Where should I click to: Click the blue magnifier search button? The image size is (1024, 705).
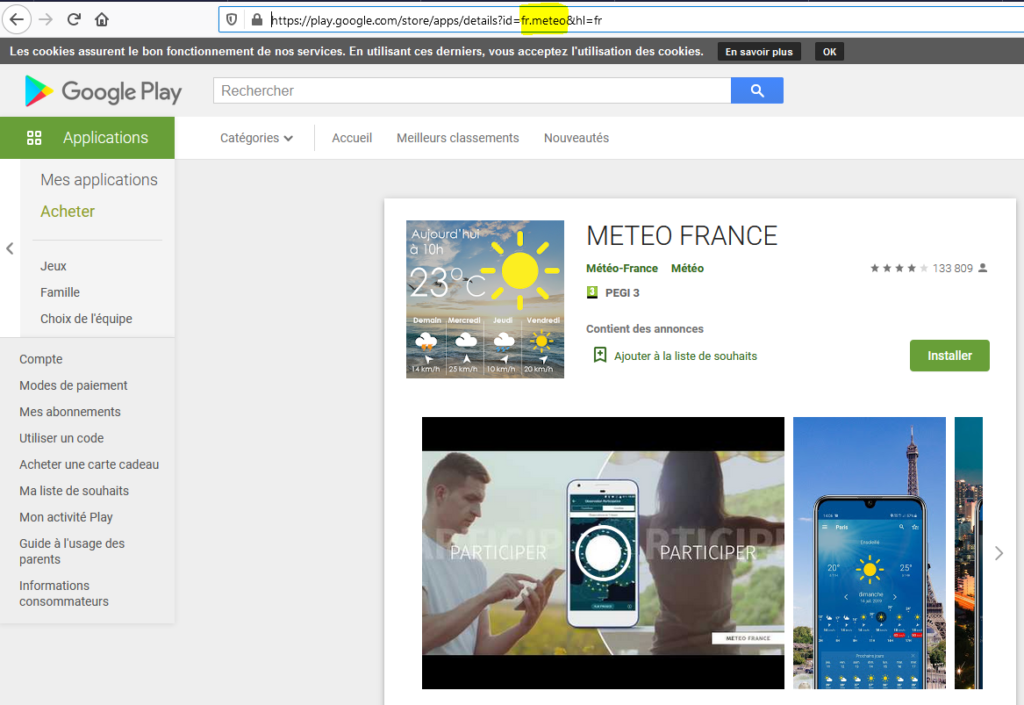tap(757, 91)
